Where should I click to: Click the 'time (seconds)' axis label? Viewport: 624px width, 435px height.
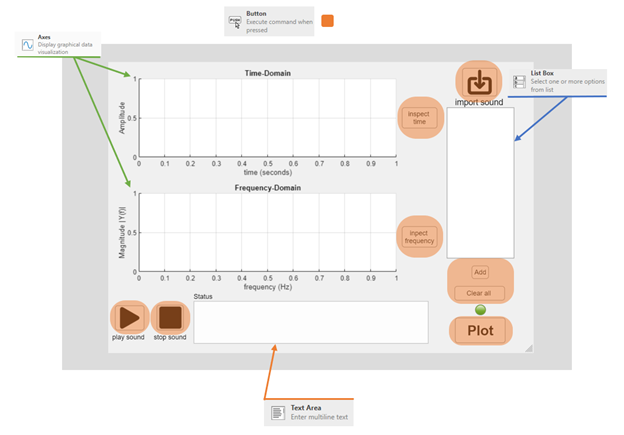(268, 172)
